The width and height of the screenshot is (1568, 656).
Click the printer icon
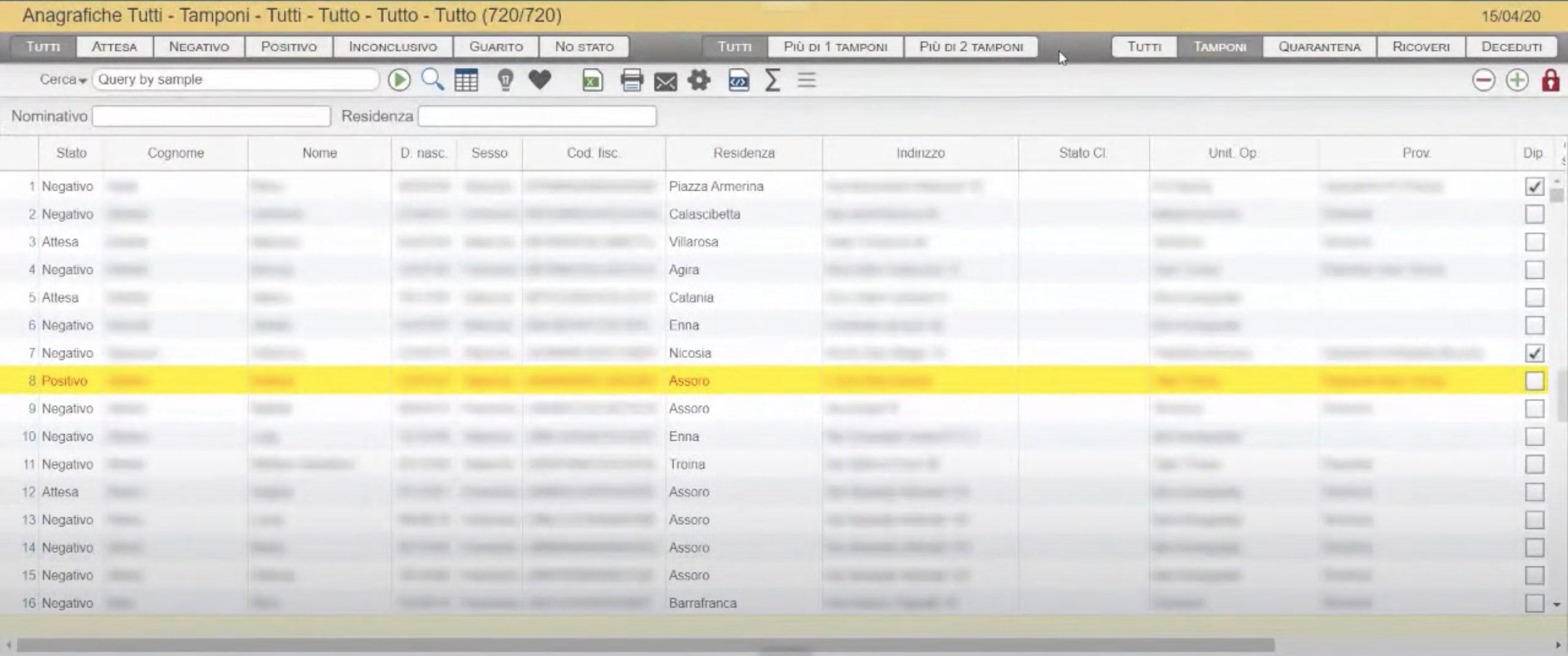point(632,81)
